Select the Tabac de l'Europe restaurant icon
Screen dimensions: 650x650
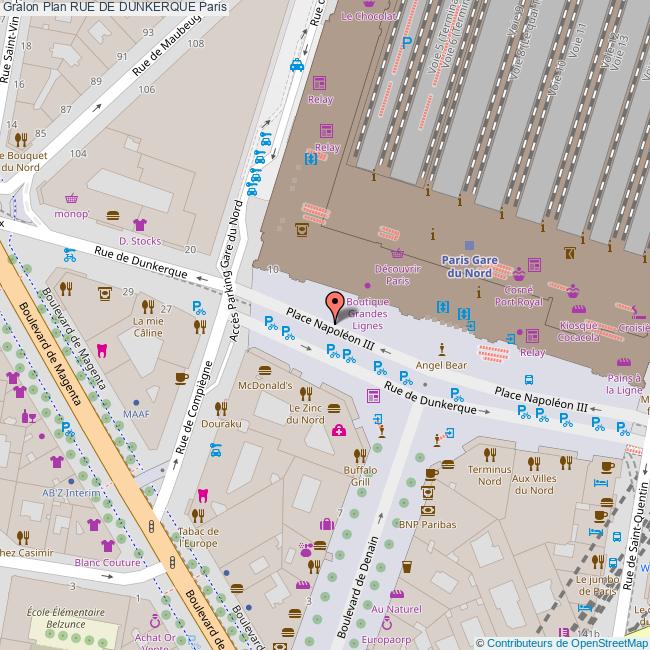(x=198, y=516)
